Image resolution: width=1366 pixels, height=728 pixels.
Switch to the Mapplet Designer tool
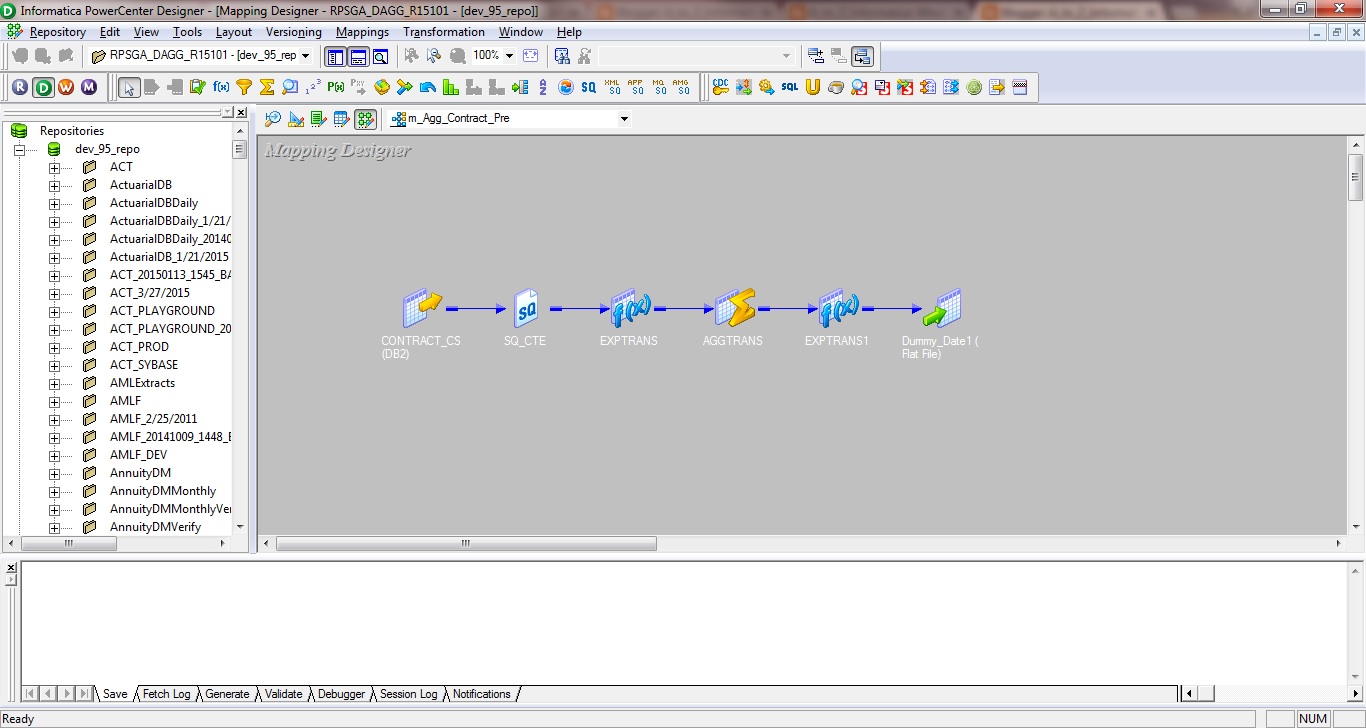coord(341,119)
